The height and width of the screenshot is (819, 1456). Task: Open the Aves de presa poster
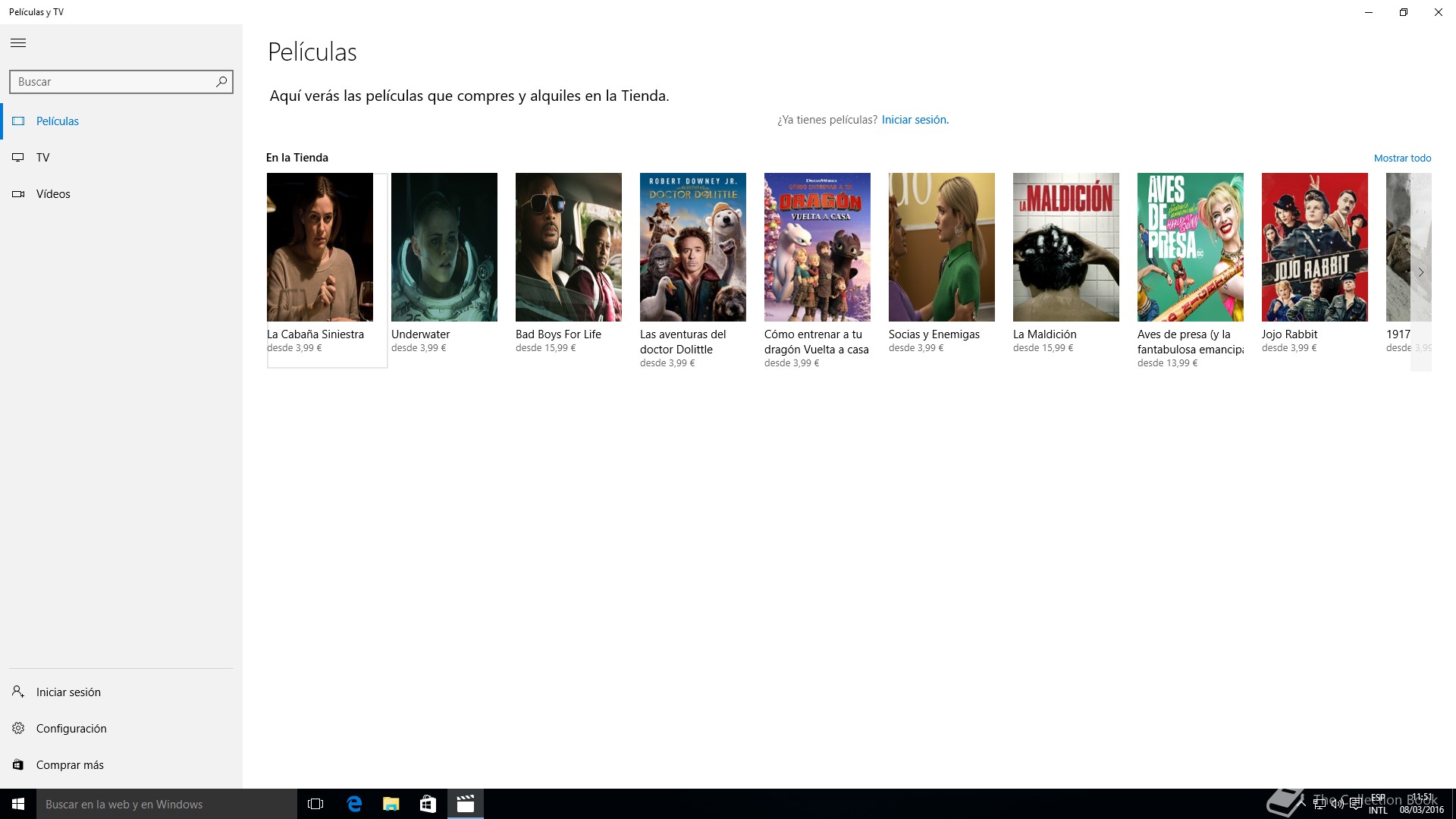pos(1191,247)
